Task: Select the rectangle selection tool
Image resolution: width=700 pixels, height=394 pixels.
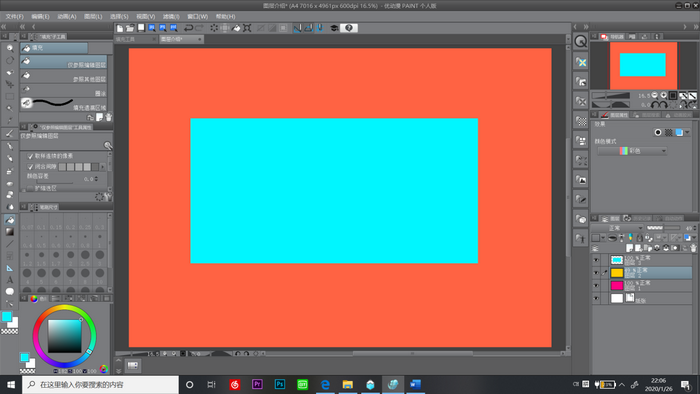Action: pyautogui.click(x=9, y=96)
